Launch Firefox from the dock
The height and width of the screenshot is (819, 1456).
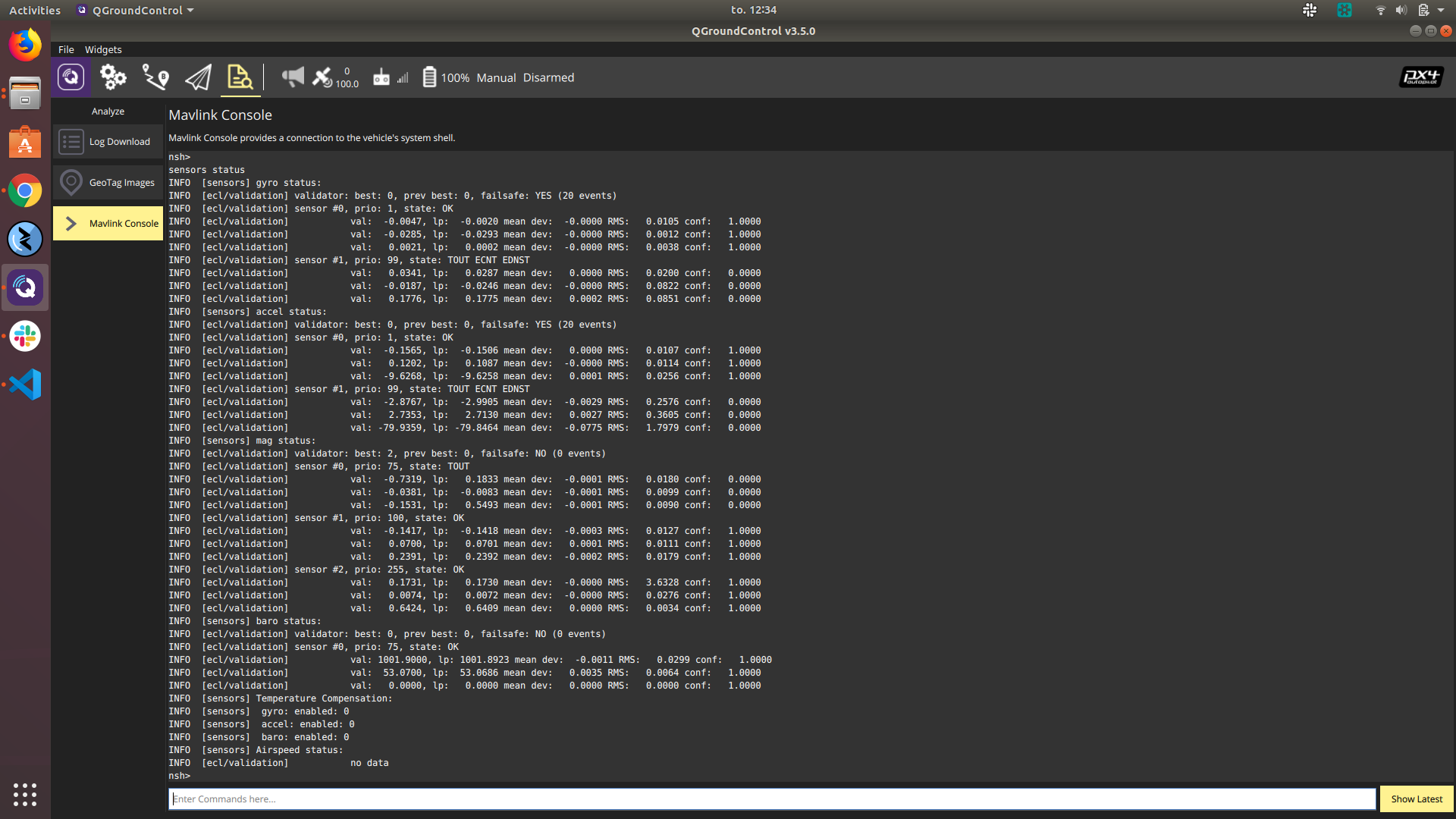25,44
